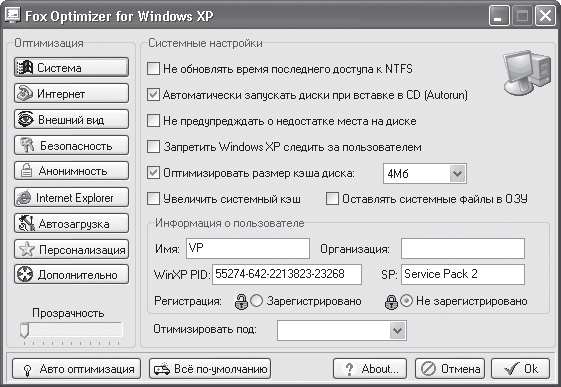The height and width of the screenshot is (387, 561).
Task: Uncheck automatic CD Autorun option
Action: (x=153, y=95)
